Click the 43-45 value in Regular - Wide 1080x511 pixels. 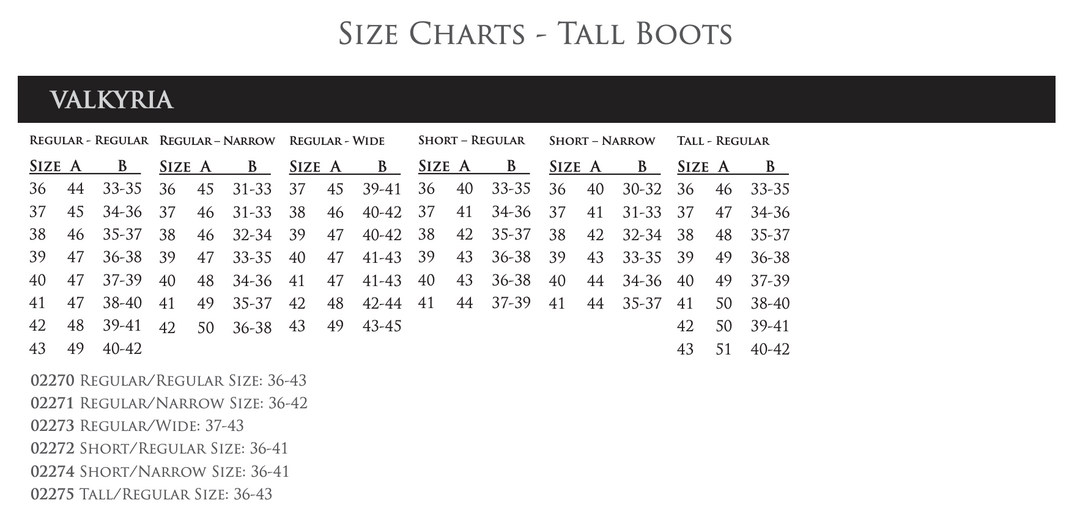pos(381,326)
